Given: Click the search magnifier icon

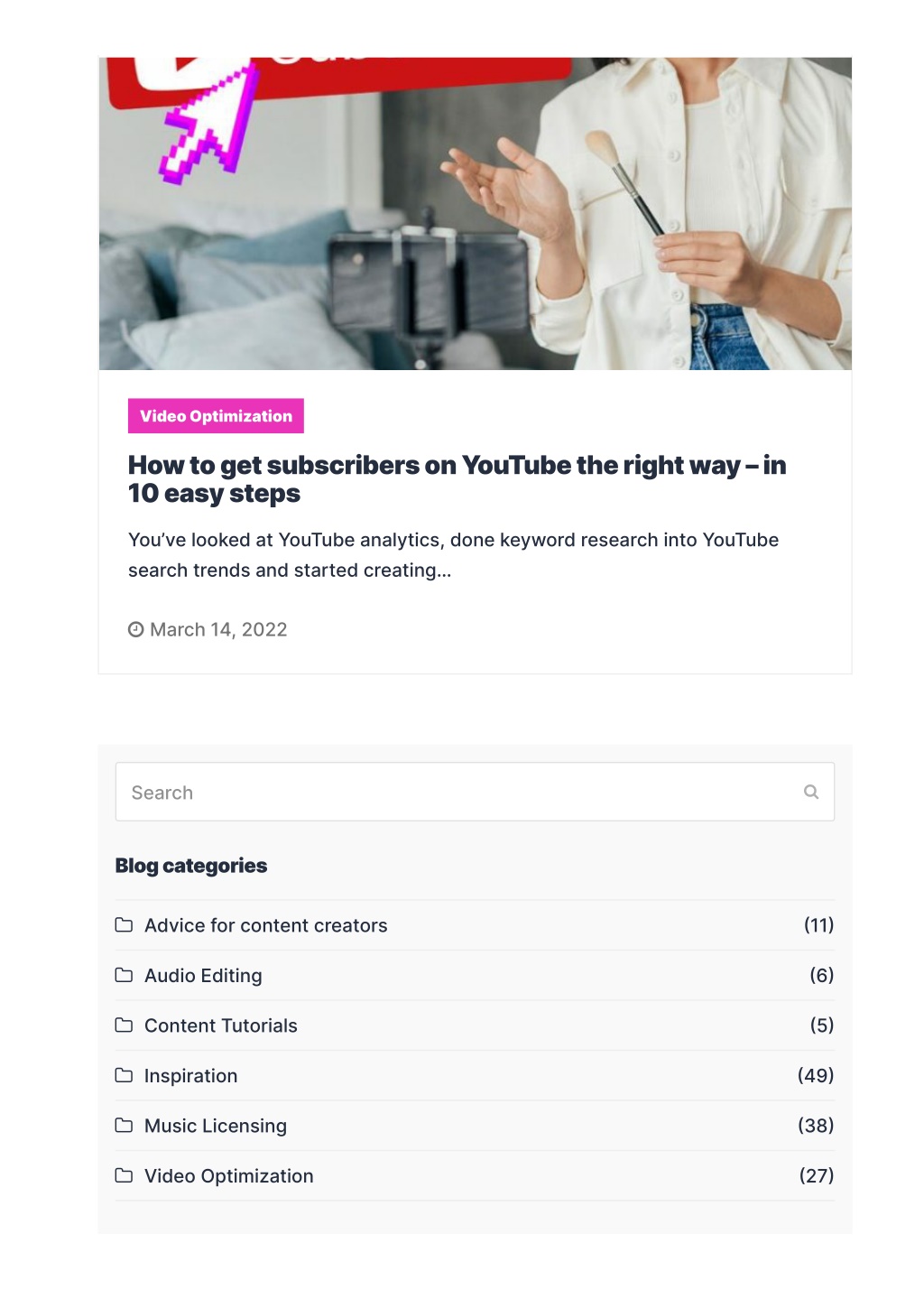Looking at the screenshot, I should pyautogui.click(x=810, y=792).
